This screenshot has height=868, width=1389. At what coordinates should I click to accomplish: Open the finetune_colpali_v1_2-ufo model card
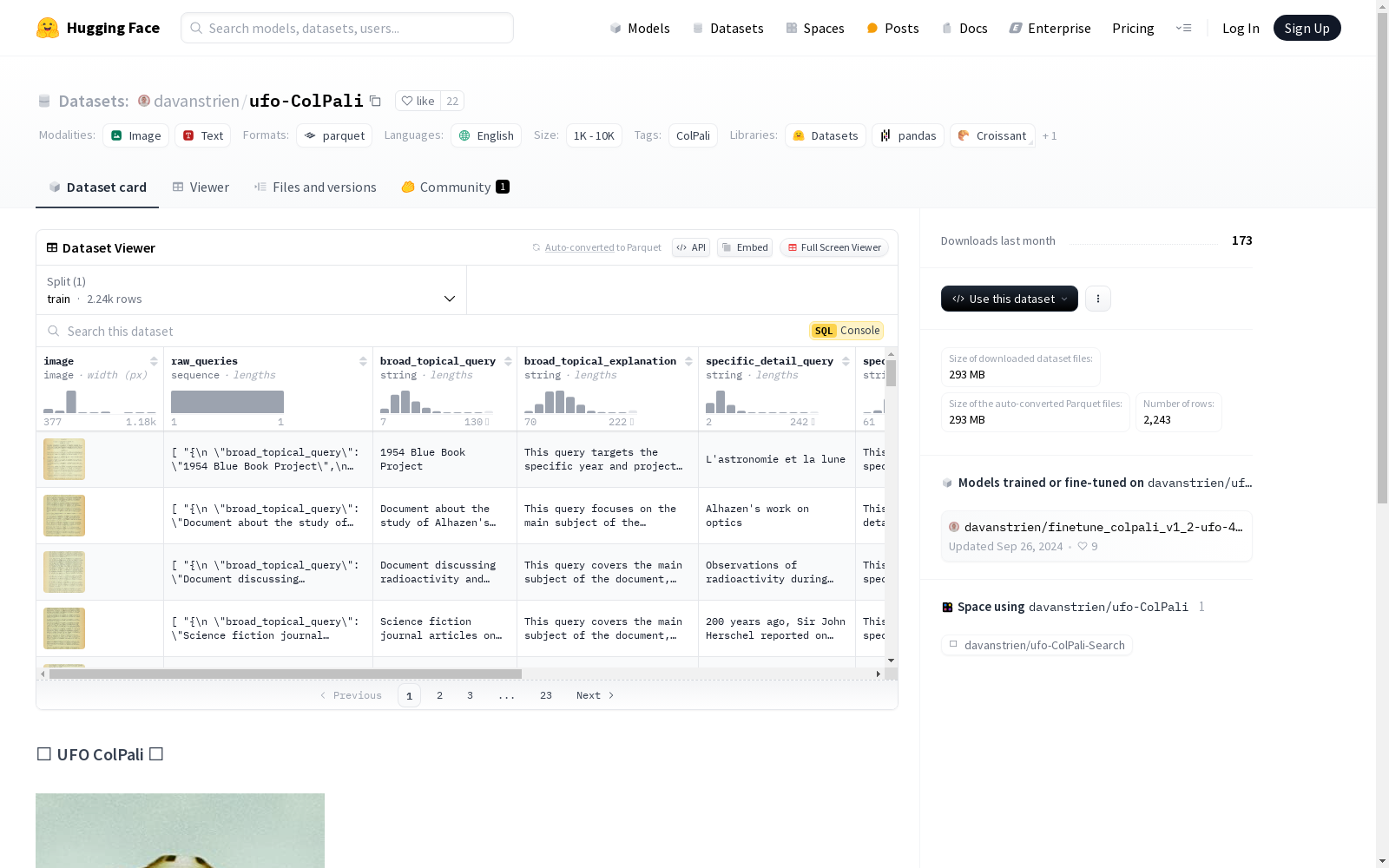coord(1096,536)
